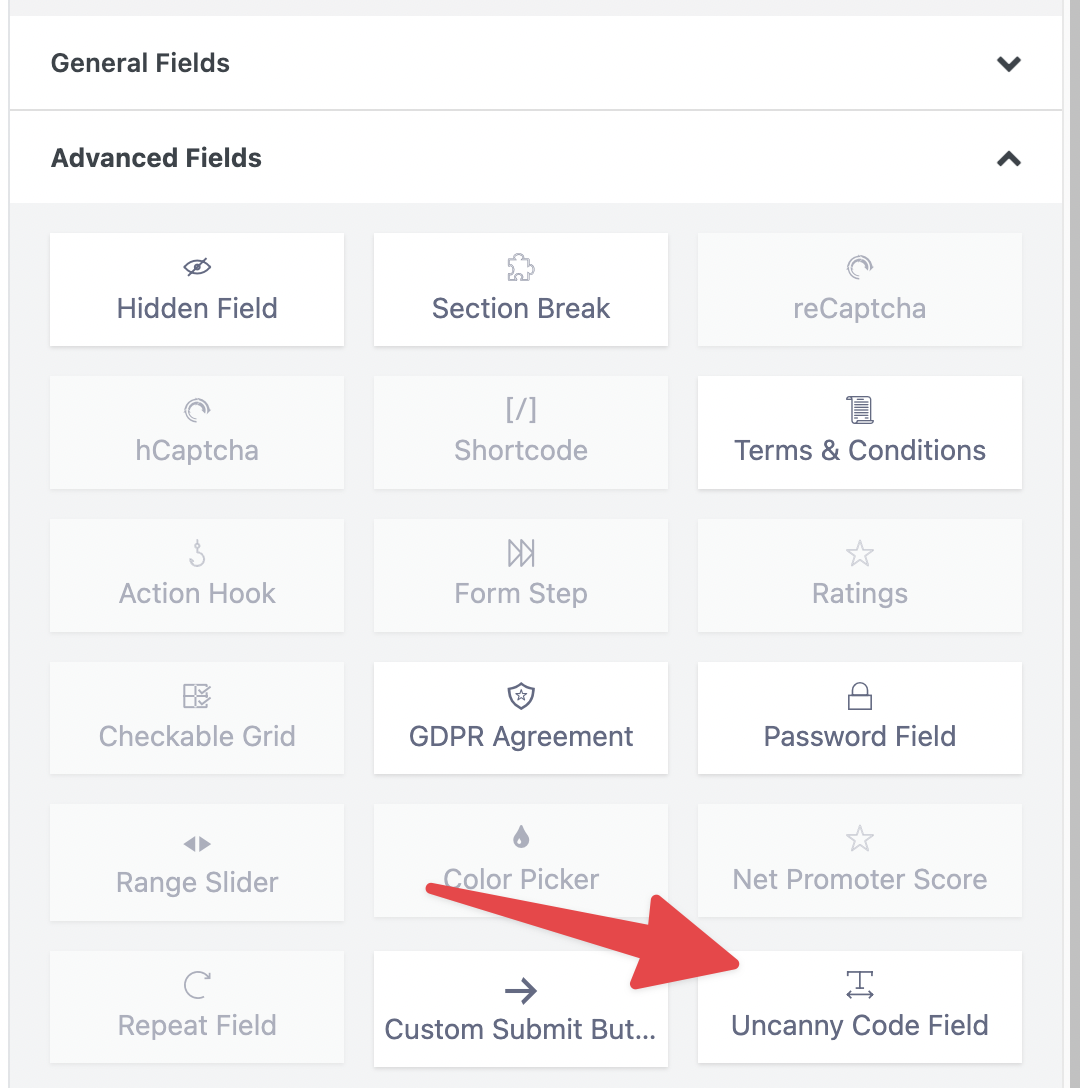Click the Repeat Field circular arrow icon
This screenshot has height=1088, width=1080.
pos(197,986)
